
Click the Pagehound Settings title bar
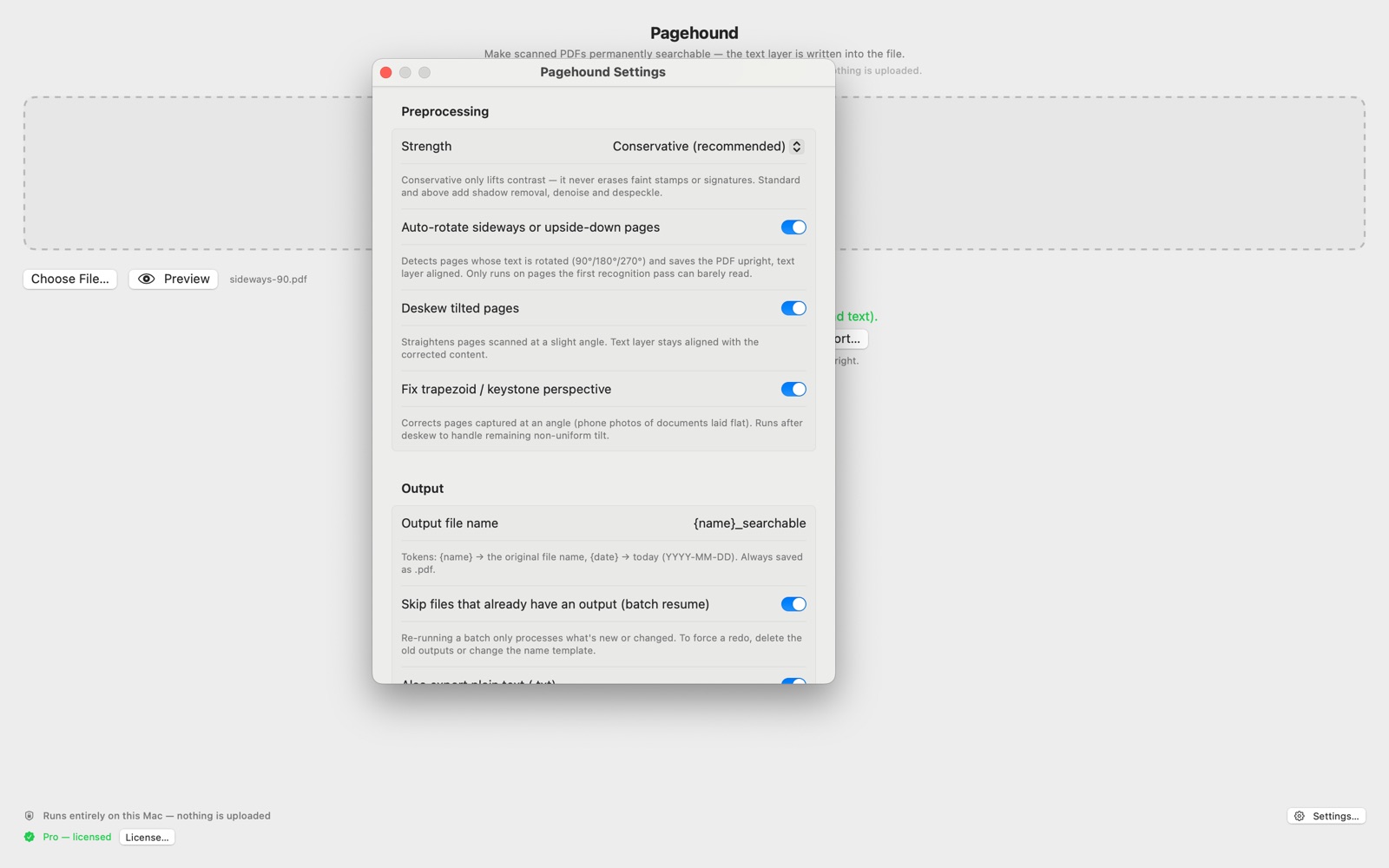pyautogui.click(x=603, y=72)
